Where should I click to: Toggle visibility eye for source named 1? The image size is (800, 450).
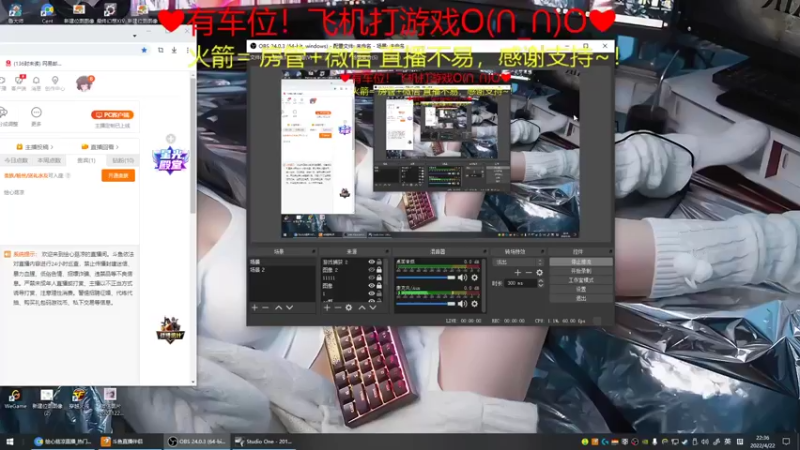[x=371, y=294]
